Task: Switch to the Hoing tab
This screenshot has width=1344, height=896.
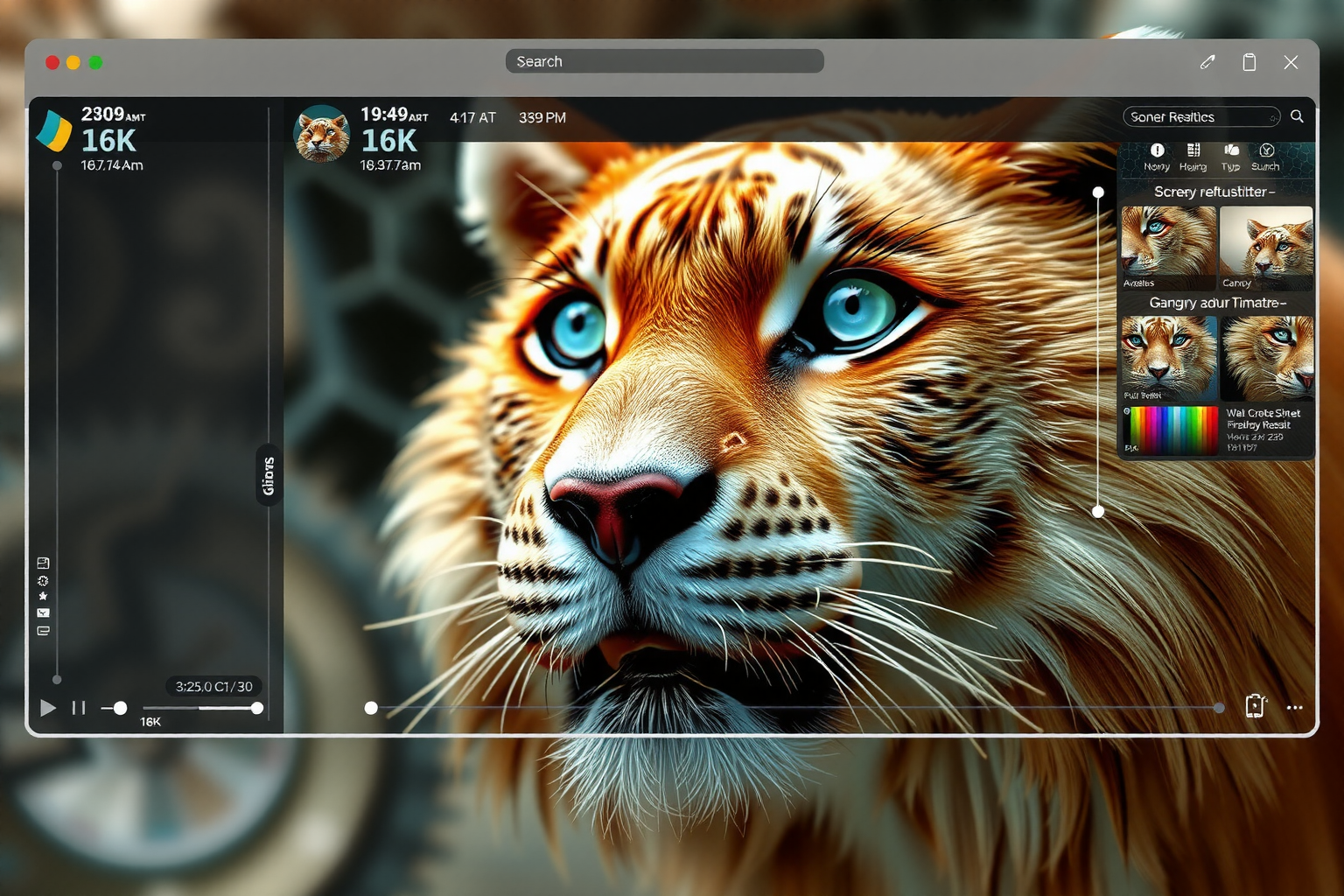Action: pyautogui.click(x=1193, y=157)
